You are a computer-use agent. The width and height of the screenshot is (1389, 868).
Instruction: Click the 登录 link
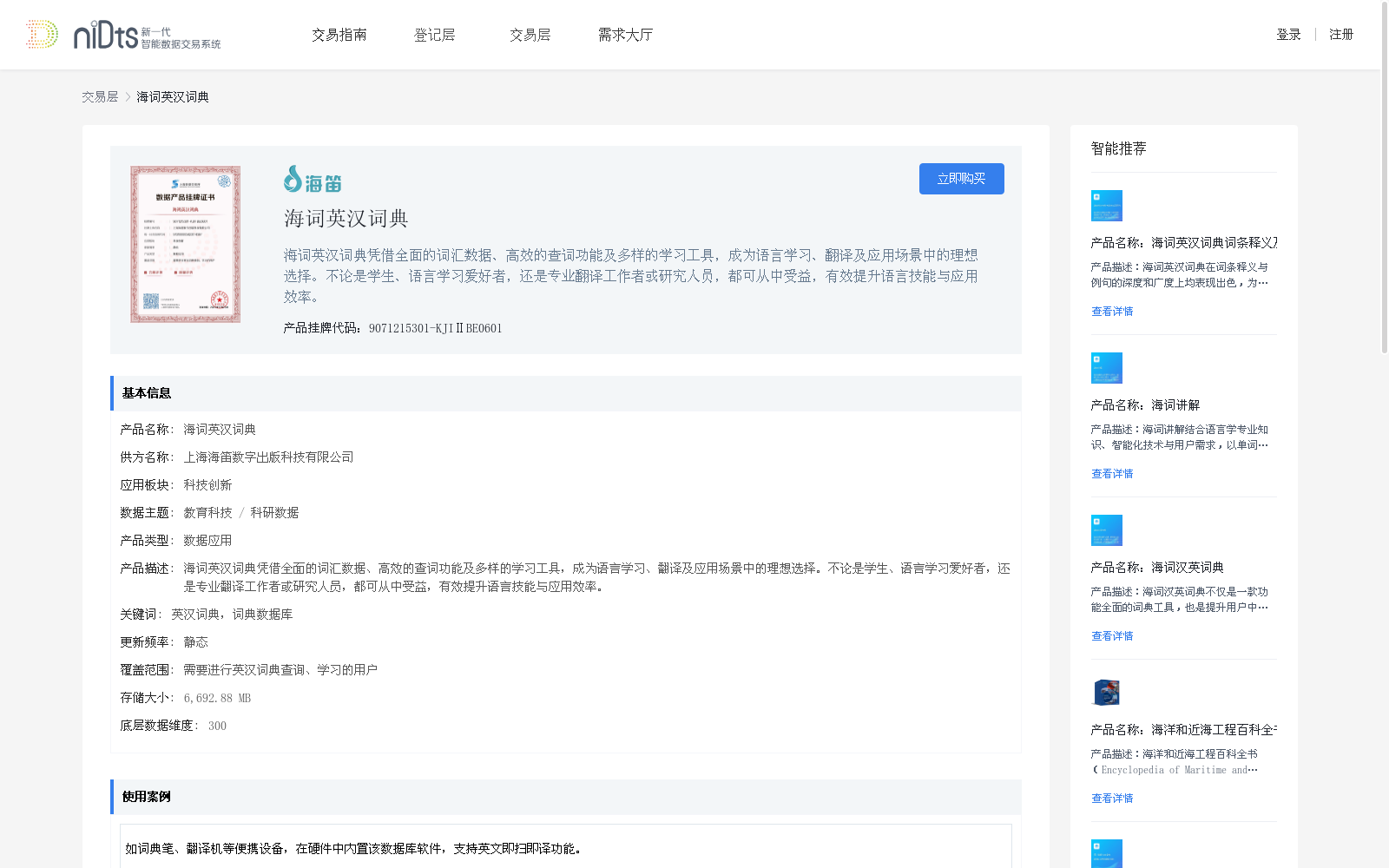tap(1288, 35)
